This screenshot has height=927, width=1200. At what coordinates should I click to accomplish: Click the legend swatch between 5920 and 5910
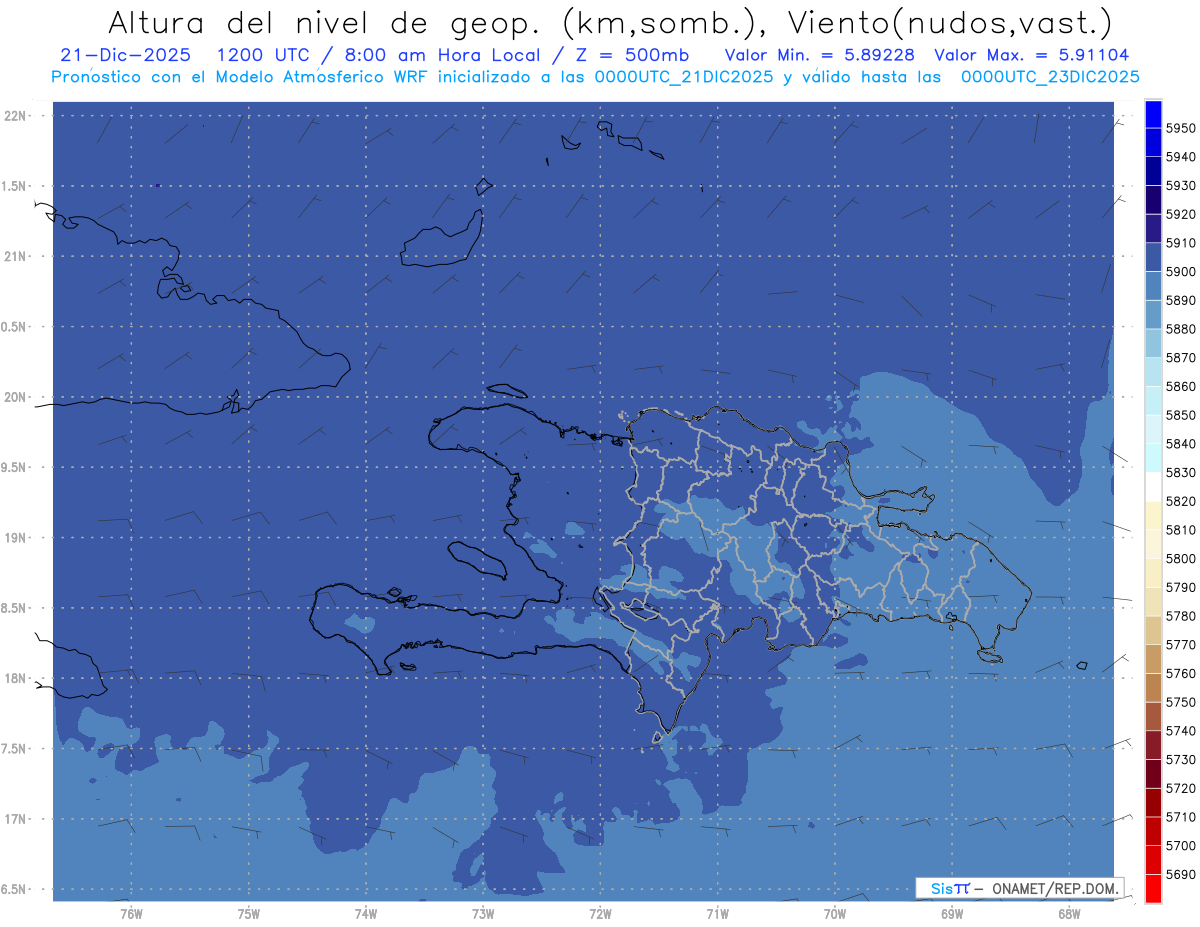click(1153, 229)
